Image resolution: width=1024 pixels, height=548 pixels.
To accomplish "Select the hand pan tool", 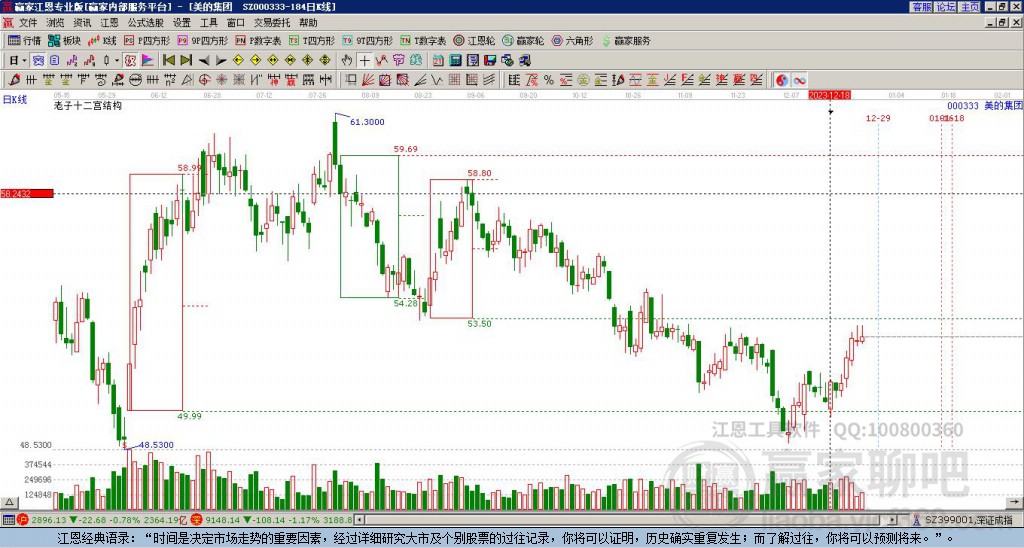I will click(347, 60).
